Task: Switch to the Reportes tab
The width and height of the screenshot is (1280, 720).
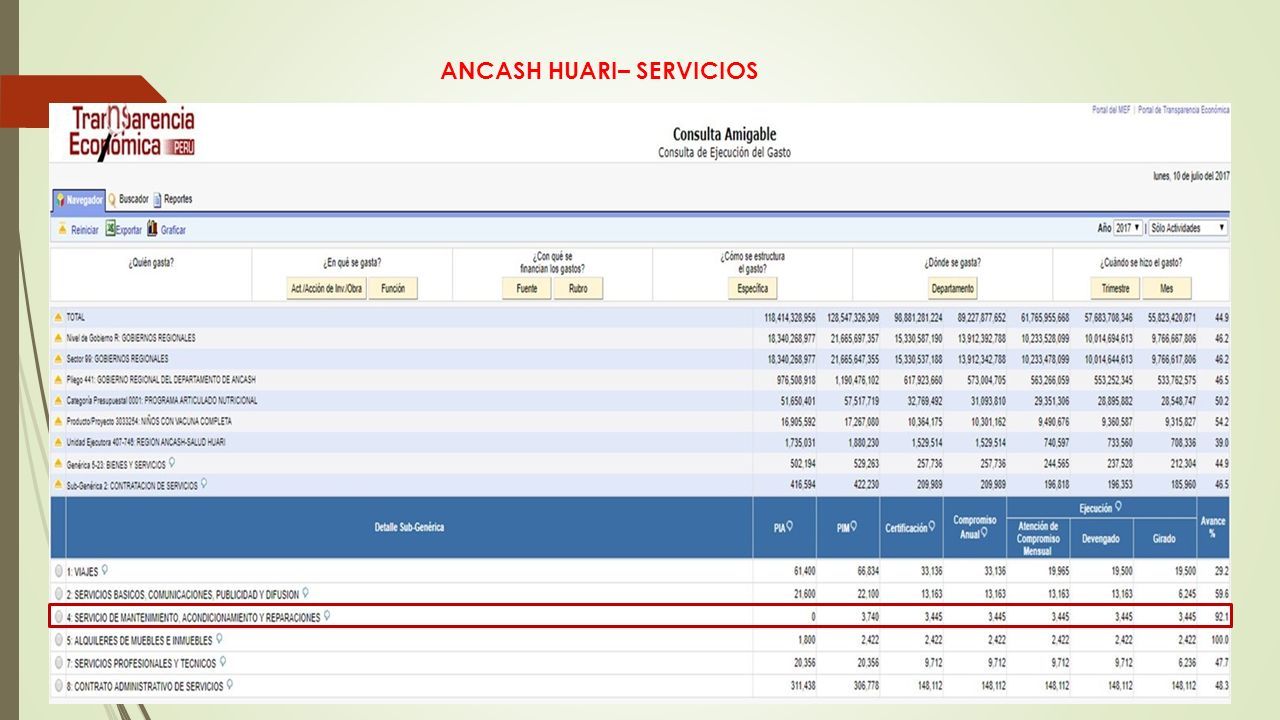Action: pyautogui.click(x=172, y=199)
